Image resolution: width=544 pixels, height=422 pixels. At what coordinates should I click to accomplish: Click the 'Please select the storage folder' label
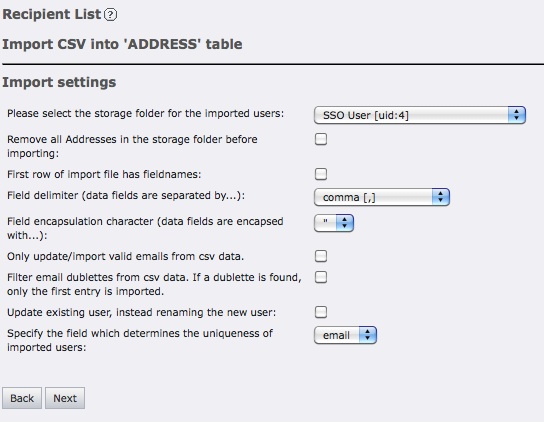point(145,113)
